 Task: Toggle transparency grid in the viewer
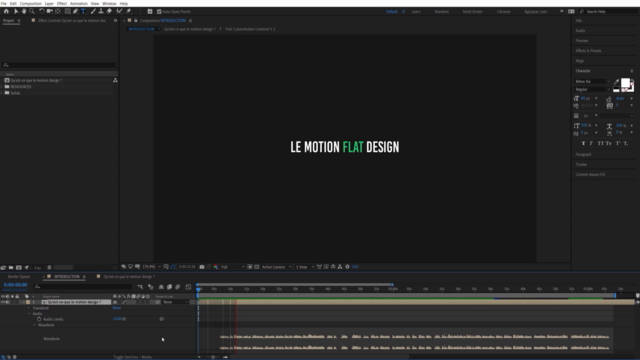[257, 267]
